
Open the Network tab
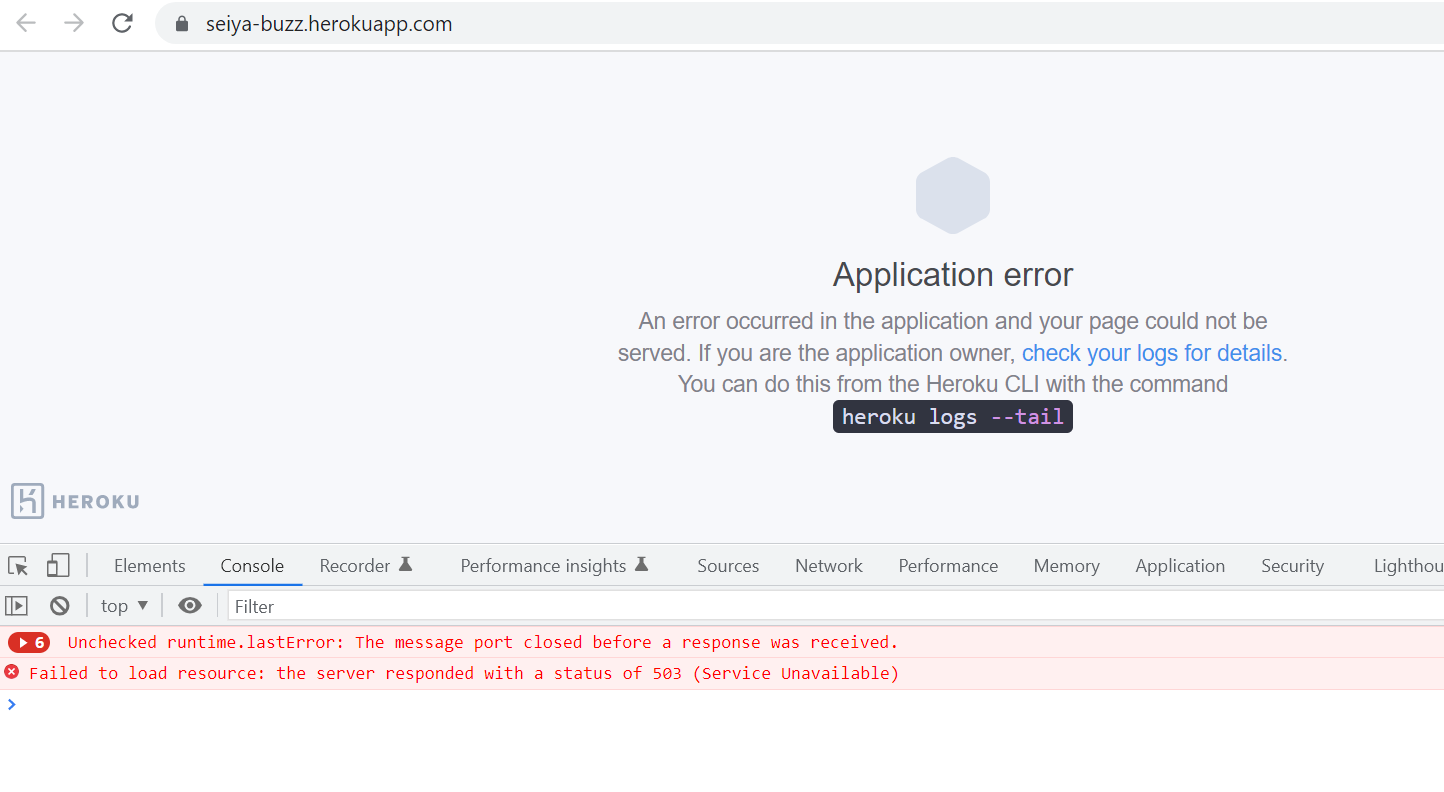(829, 566)
